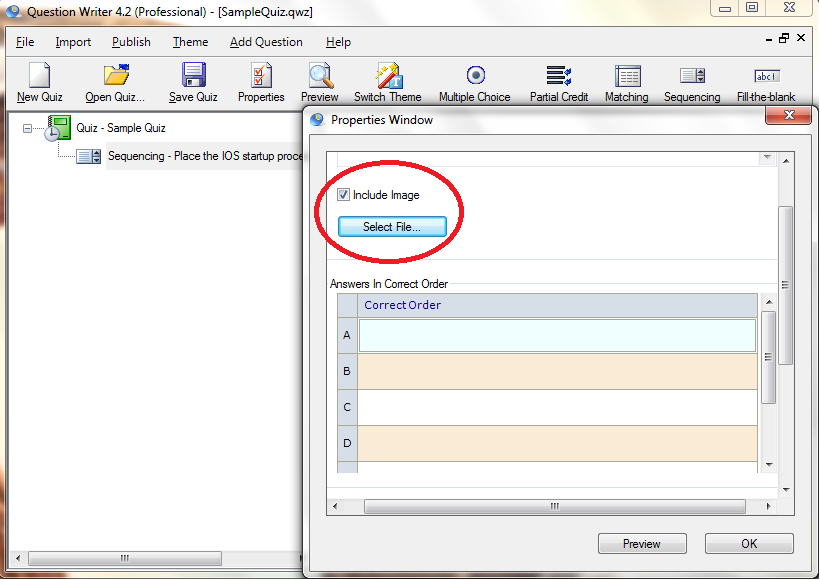Open the Import menu
This screenshot has width=820, height=580.
coord(73,42)
